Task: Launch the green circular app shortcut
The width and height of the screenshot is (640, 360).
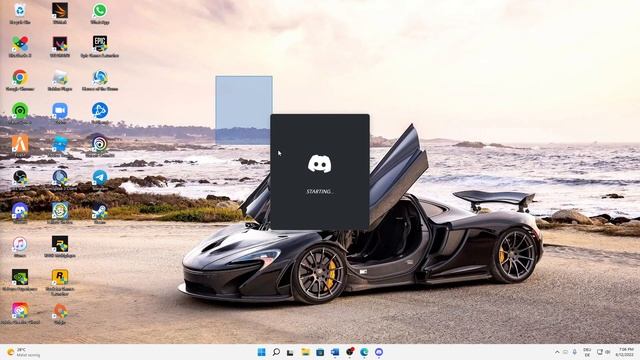Action: point(20,113)
